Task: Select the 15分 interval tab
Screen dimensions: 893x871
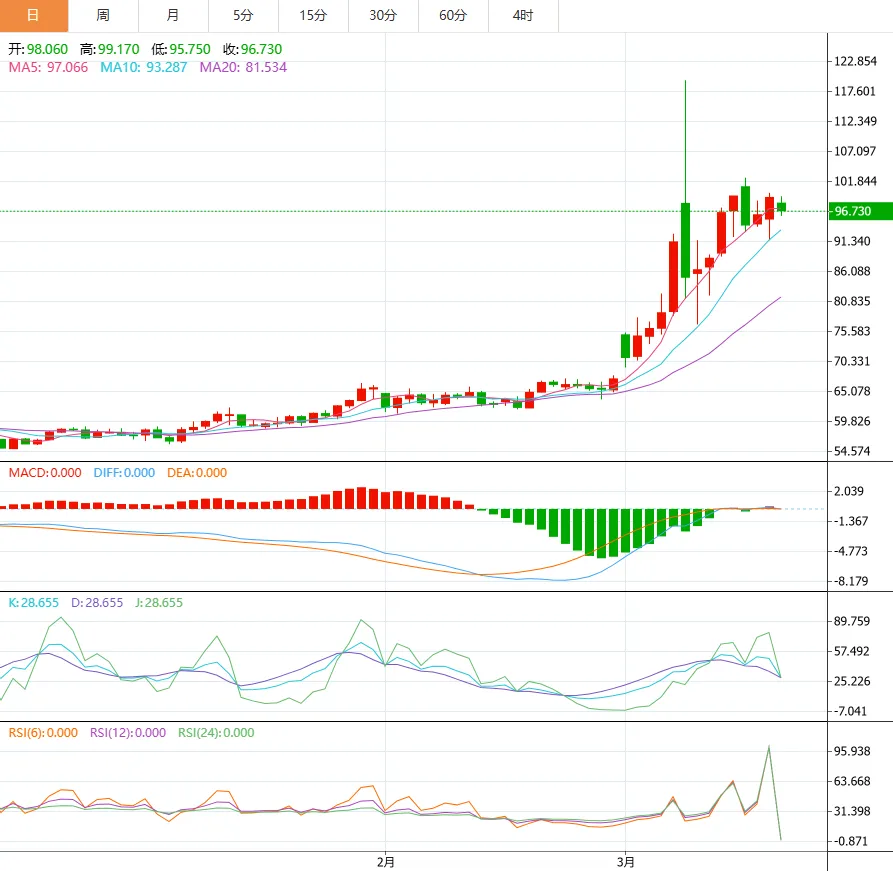Action: click(x=312, y=16)
